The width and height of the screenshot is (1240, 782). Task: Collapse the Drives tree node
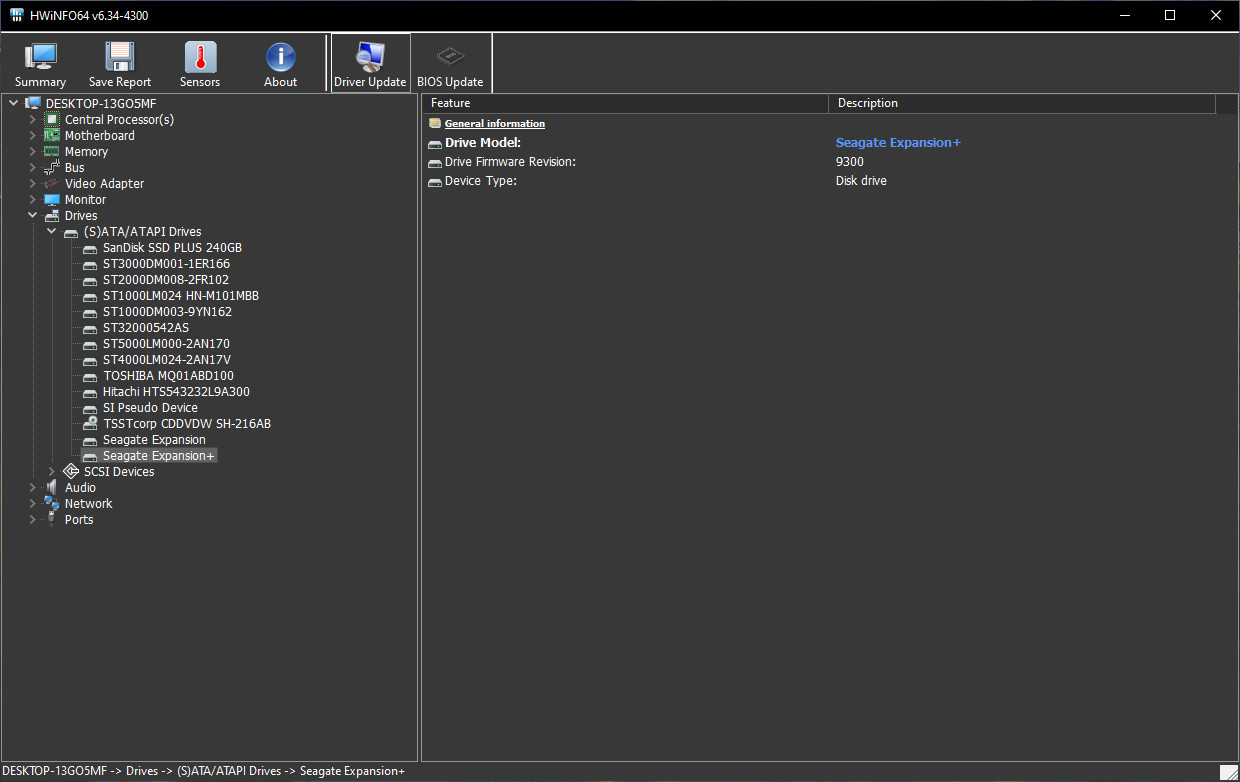click(x=32, y=216)
